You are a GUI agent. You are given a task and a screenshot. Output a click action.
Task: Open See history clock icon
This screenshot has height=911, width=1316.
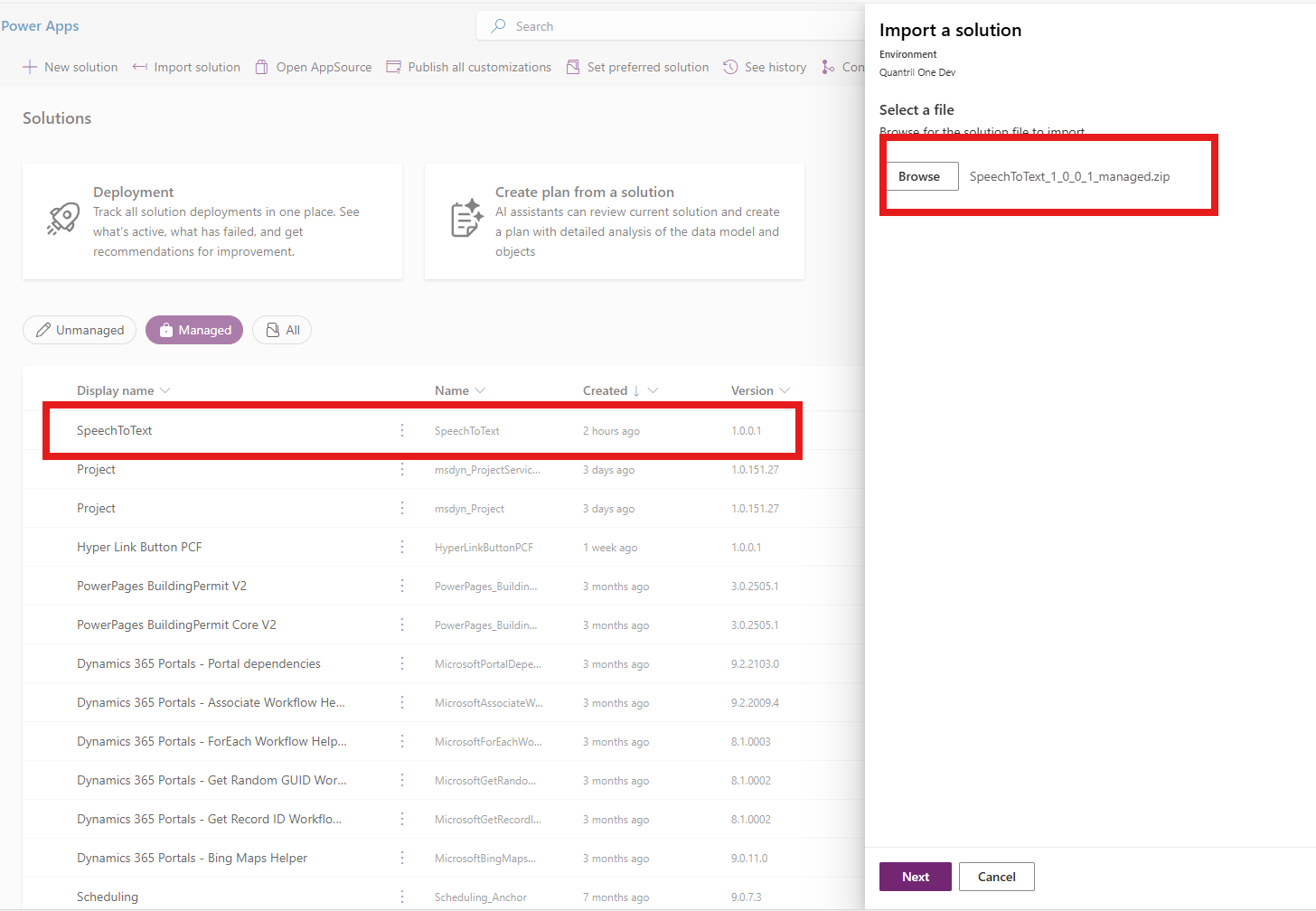[730, 67]
